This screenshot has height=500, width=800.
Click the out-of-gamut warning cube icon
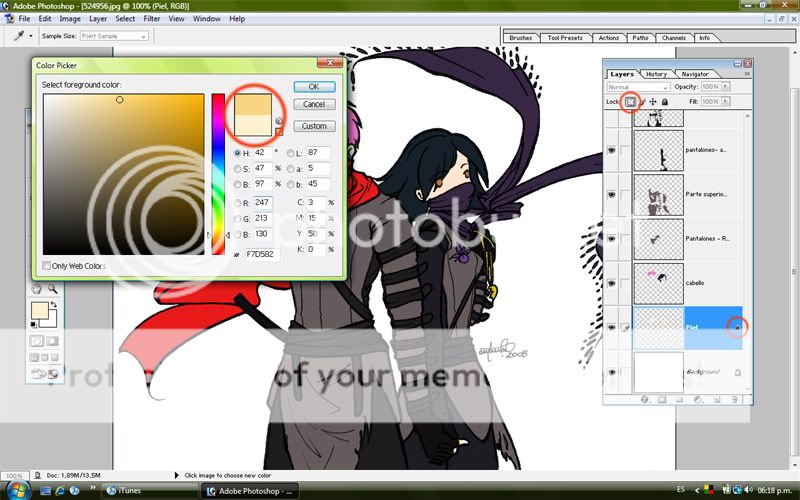click(x=279, y=121)
